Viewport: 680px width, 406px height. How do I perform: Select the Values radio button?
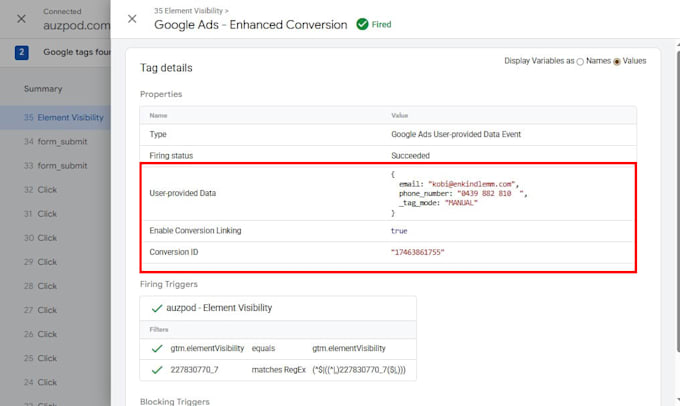[x=617, y=62]
